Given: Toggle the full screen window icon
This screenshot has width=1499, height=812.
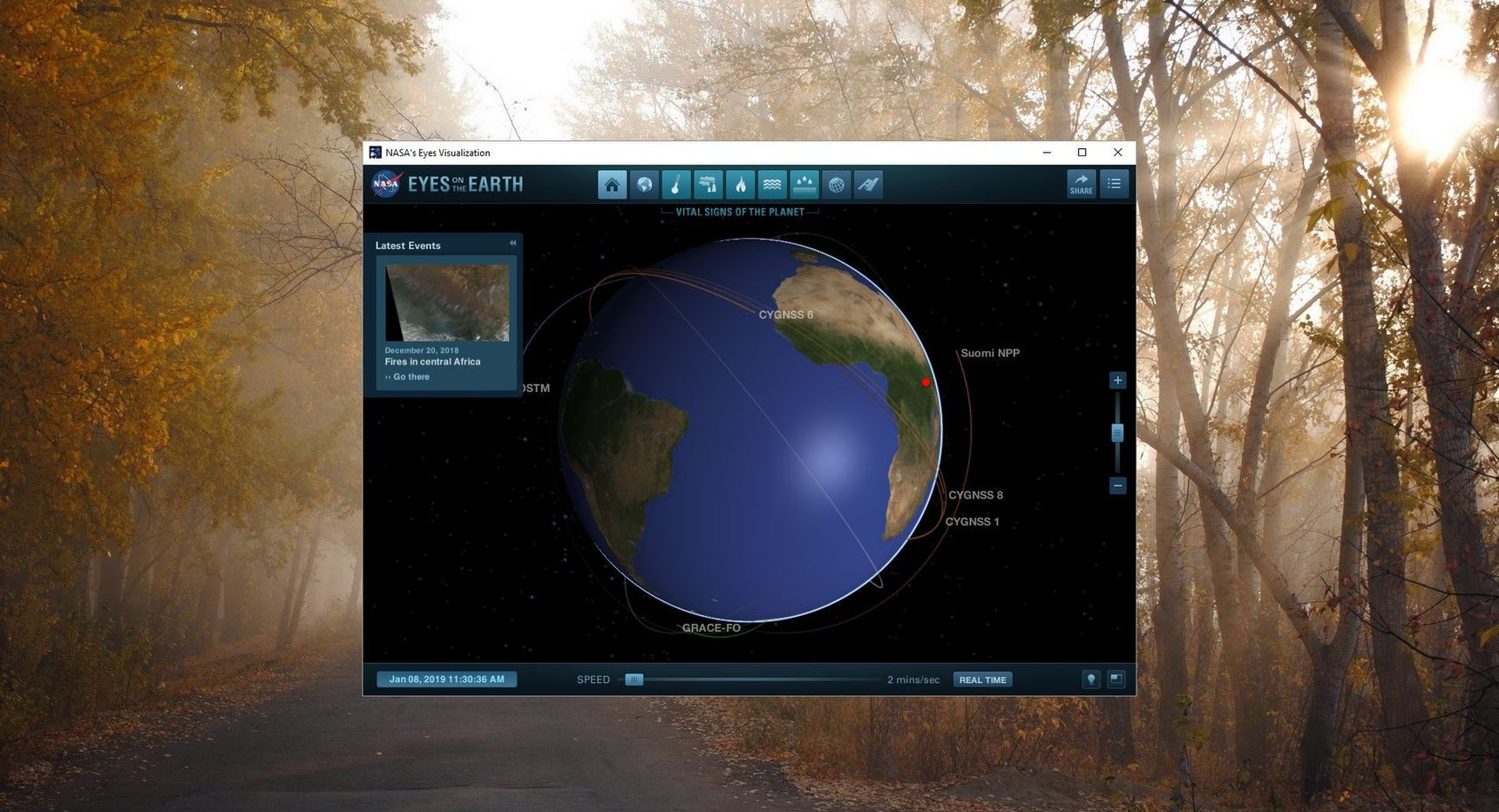Looking at the screenshot, I should (x=1116, y=680).
